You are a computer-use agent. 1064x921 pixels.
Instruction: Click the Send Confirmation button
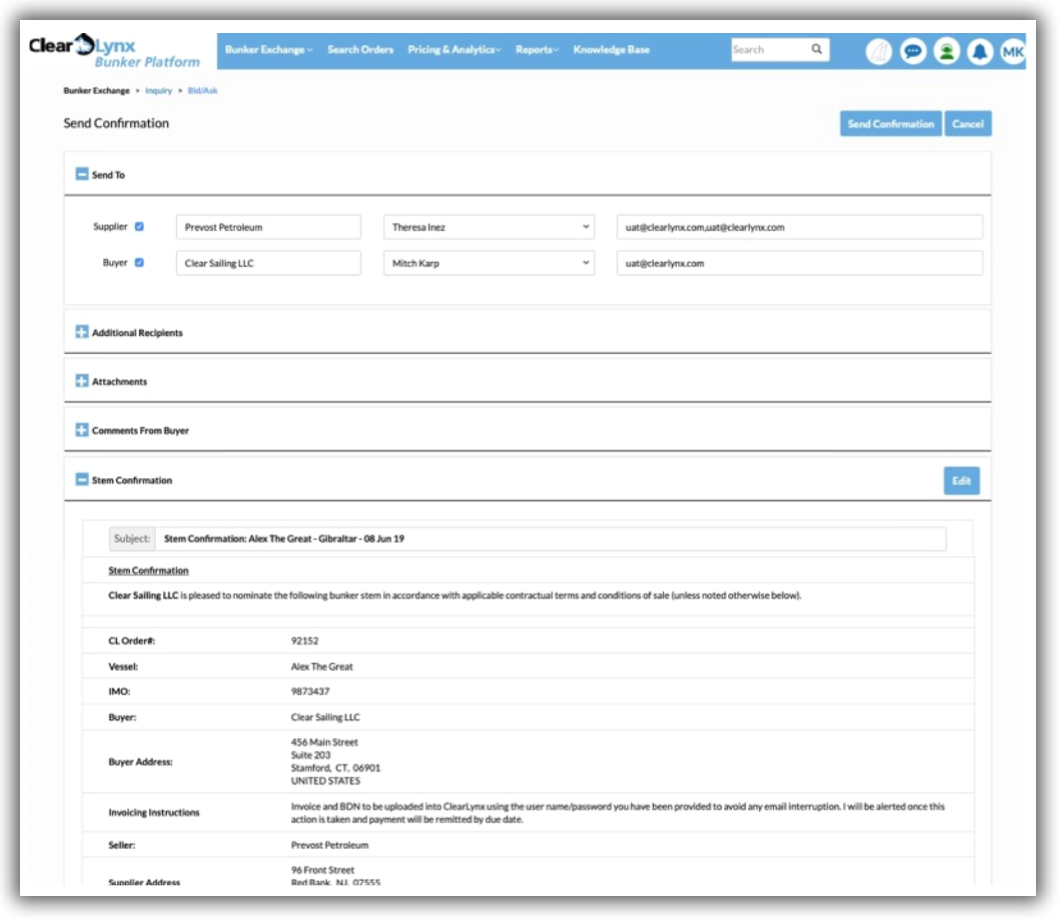890,124
